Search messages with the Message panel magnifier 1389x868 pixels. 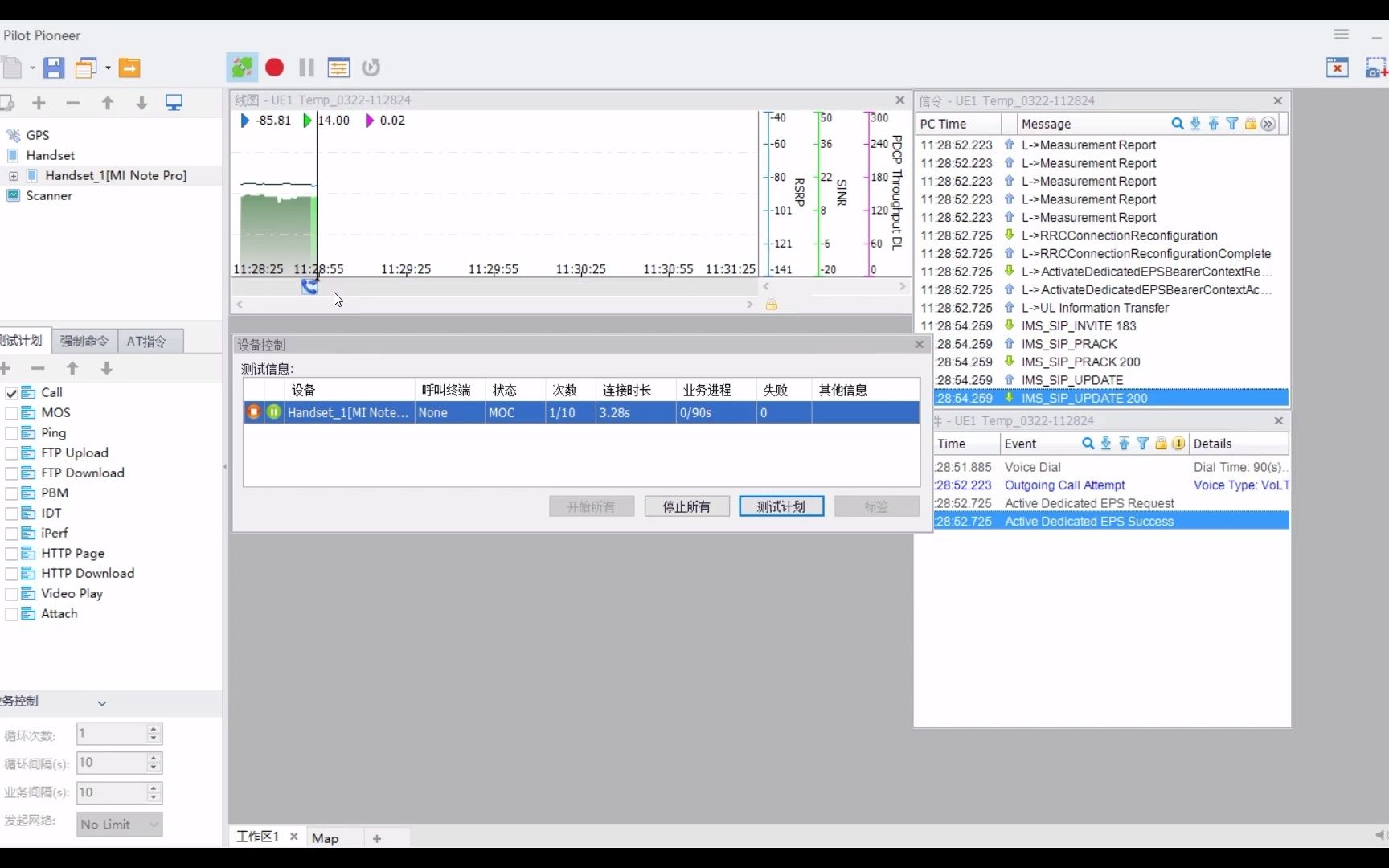pyautogui.click(x=1178, y=124)
